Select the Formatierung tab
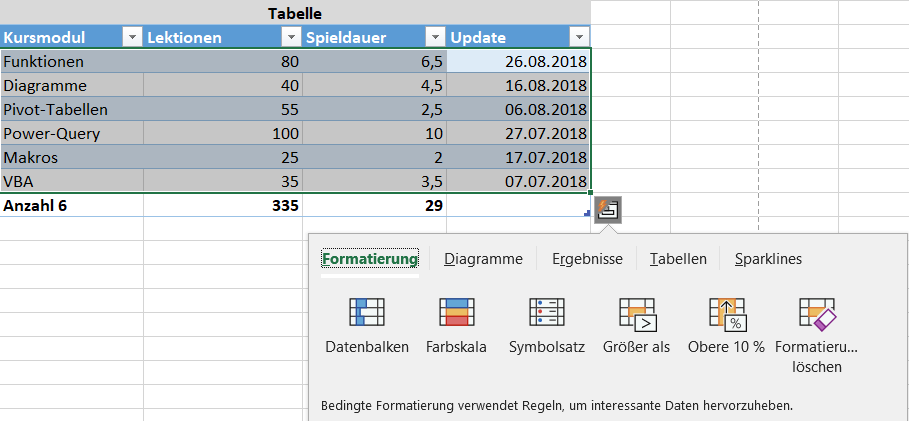Screen dimensions: 909x421 (369, 259)
